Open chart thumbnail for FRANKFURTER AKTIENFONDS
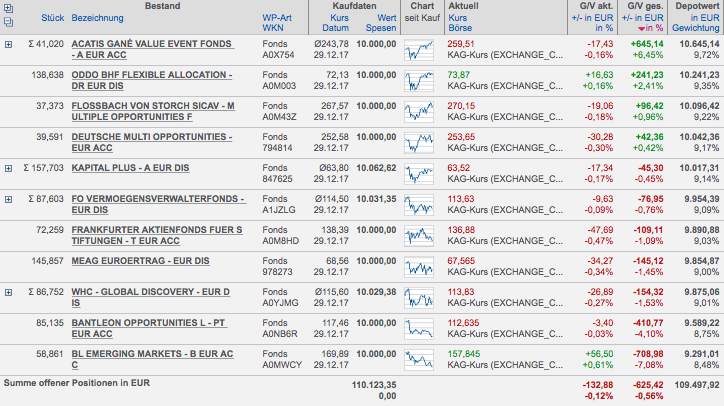Image resolution: width=724 pixels, height=406 pixels. (x=419, y=236)
